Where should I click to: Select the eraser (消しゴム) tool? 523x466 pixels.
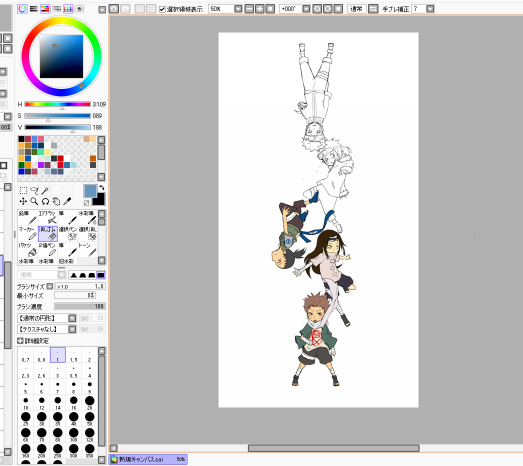(x=48, y=234)
